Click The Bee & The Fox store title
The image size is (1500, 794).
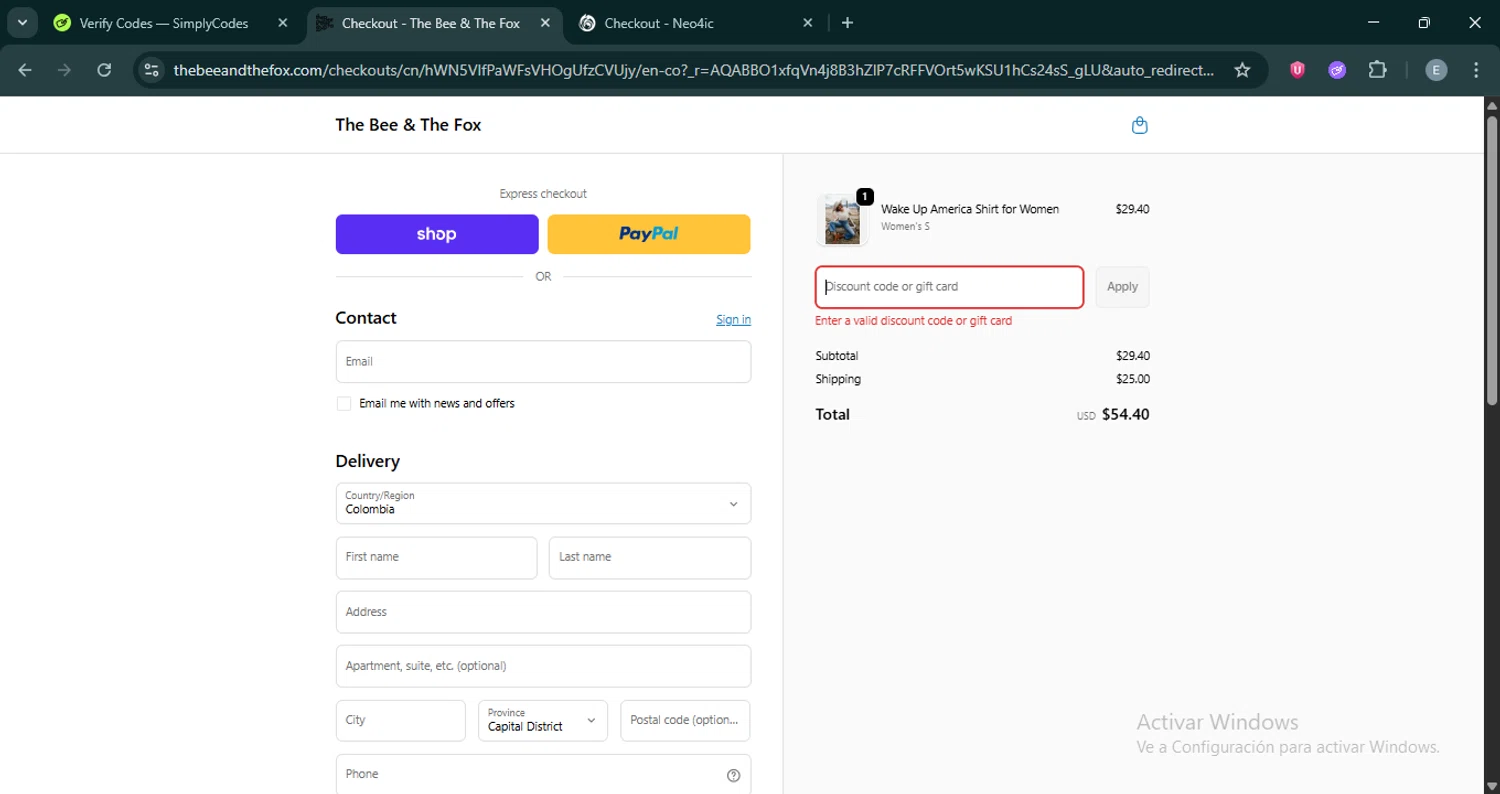408,125
